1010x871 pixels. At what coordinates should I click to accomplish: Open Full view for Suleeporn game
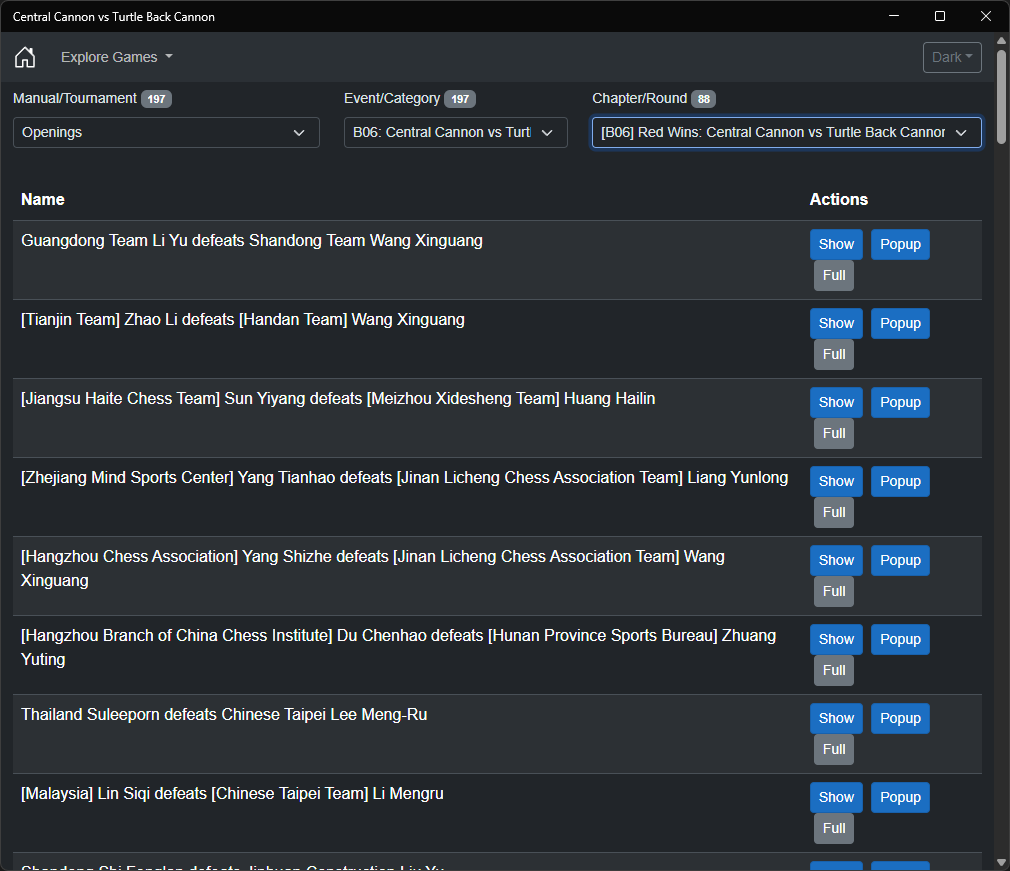(x=834, y=749)
